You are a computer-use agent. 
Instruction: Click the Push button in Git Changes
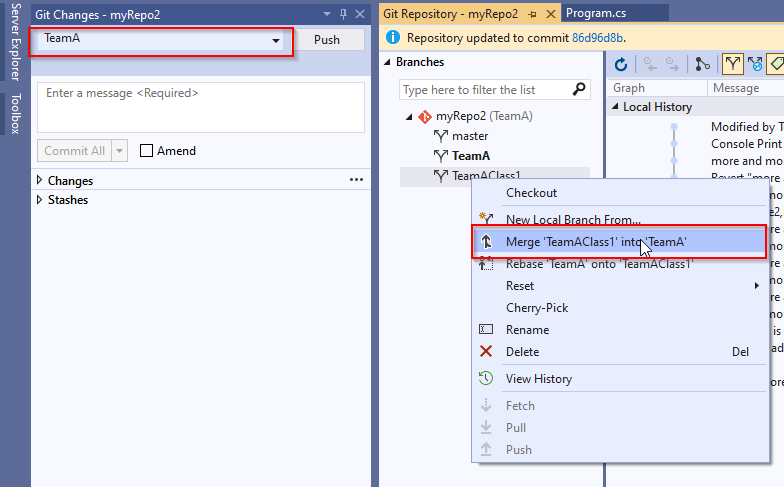point(328,40)
